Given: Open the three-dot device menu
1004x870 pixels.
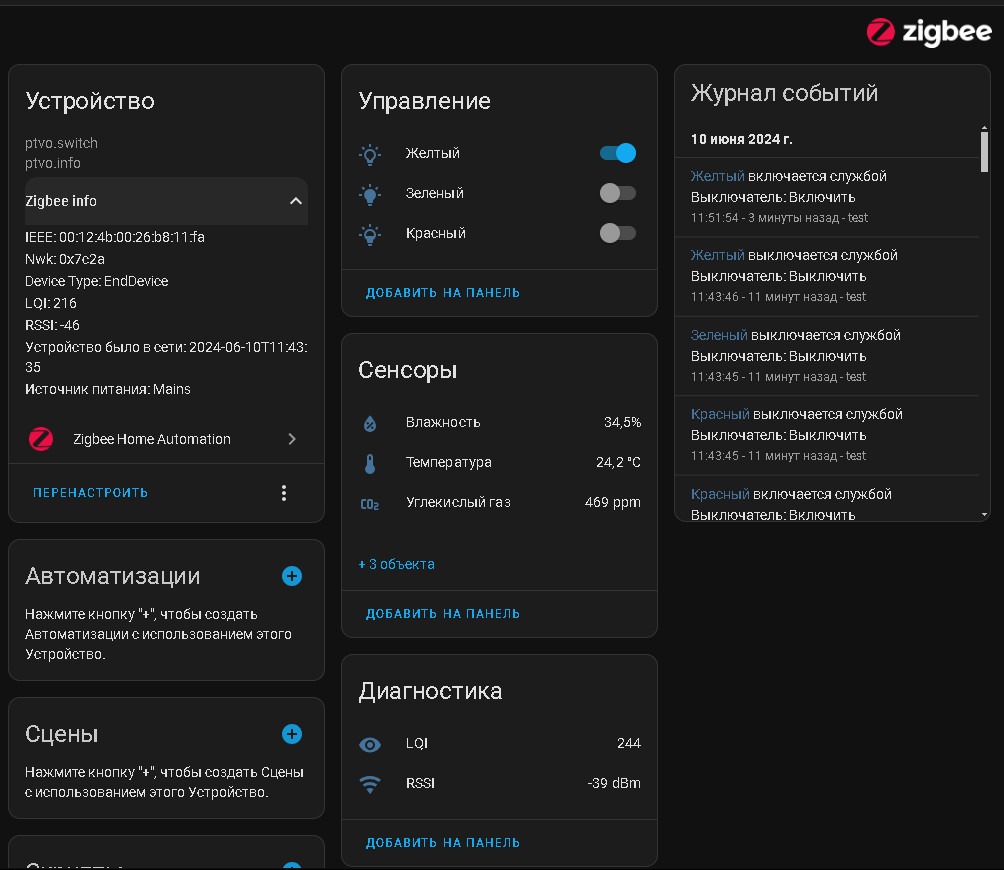Looking at the screenshot, I should (x=284, y=493).
